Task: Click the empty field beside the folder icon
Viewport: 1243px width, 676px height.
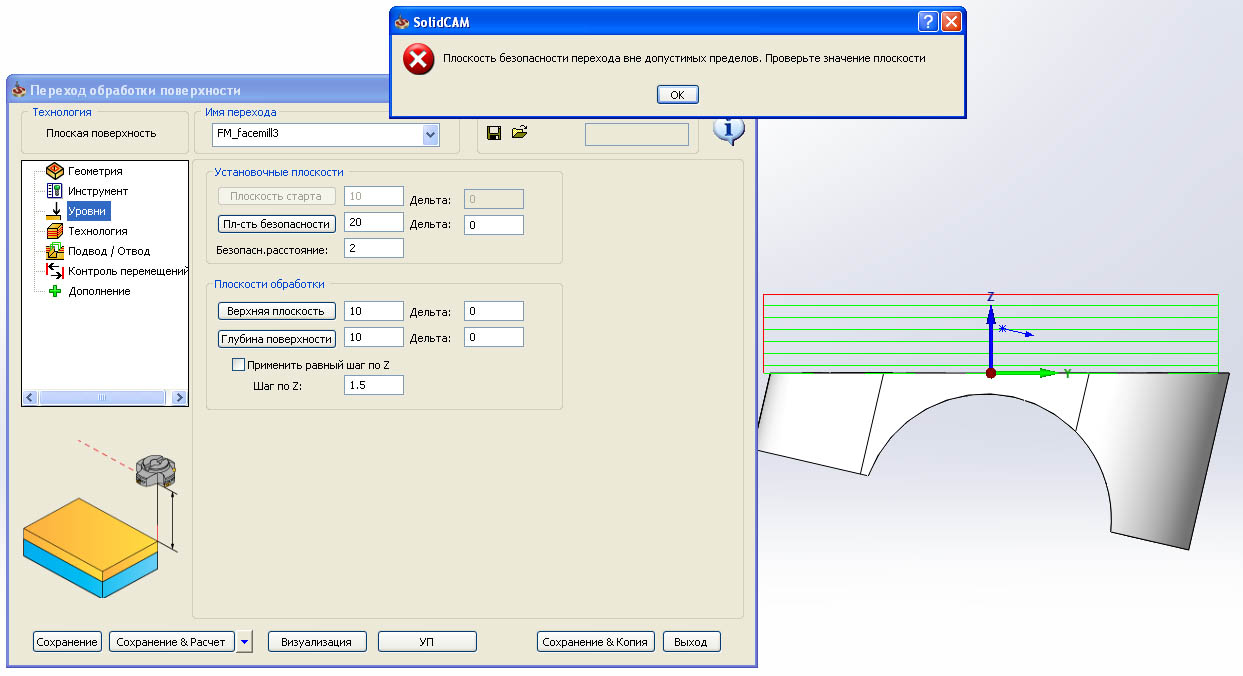Action: [637, 134]
